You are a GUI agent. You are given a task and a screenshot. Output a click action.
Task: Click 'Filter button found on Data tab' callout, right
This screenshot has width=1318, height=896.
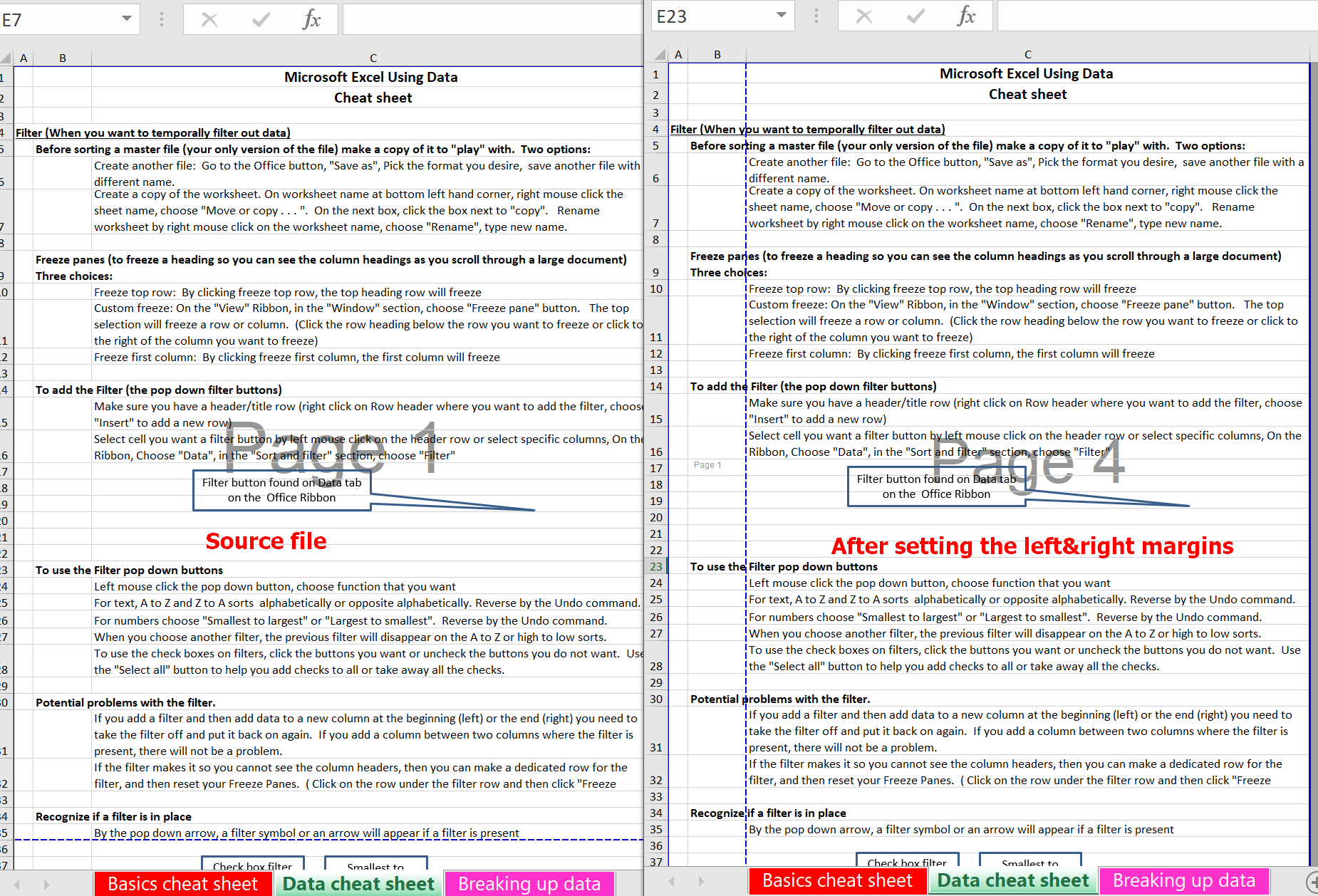(936, 486)
